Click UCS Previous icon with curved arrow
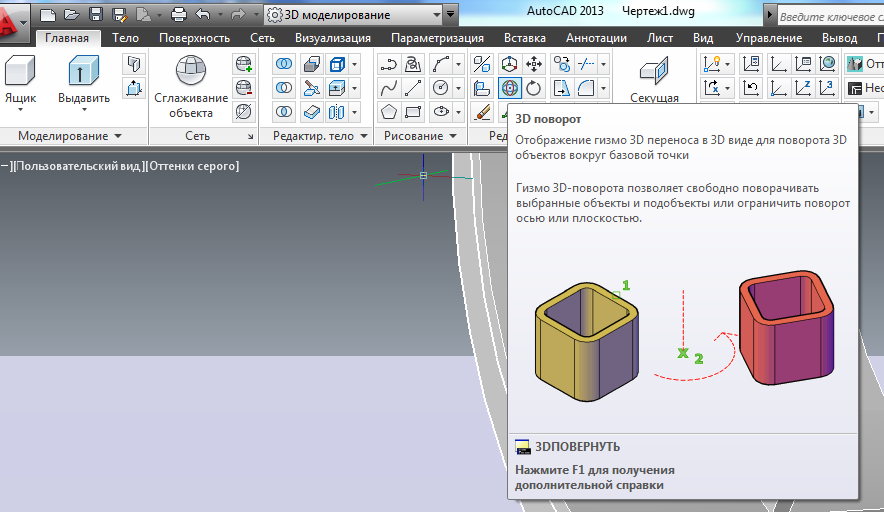This screenshot has height=512, width=884. point(751,88)
